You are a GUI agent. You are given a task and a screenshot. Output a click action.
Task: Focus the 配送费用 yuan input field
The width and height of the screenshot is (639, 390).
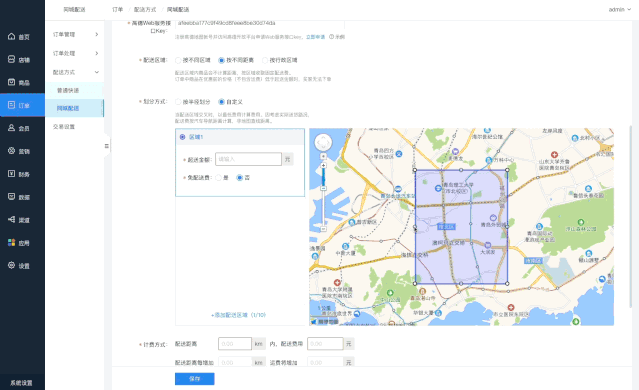325,344
